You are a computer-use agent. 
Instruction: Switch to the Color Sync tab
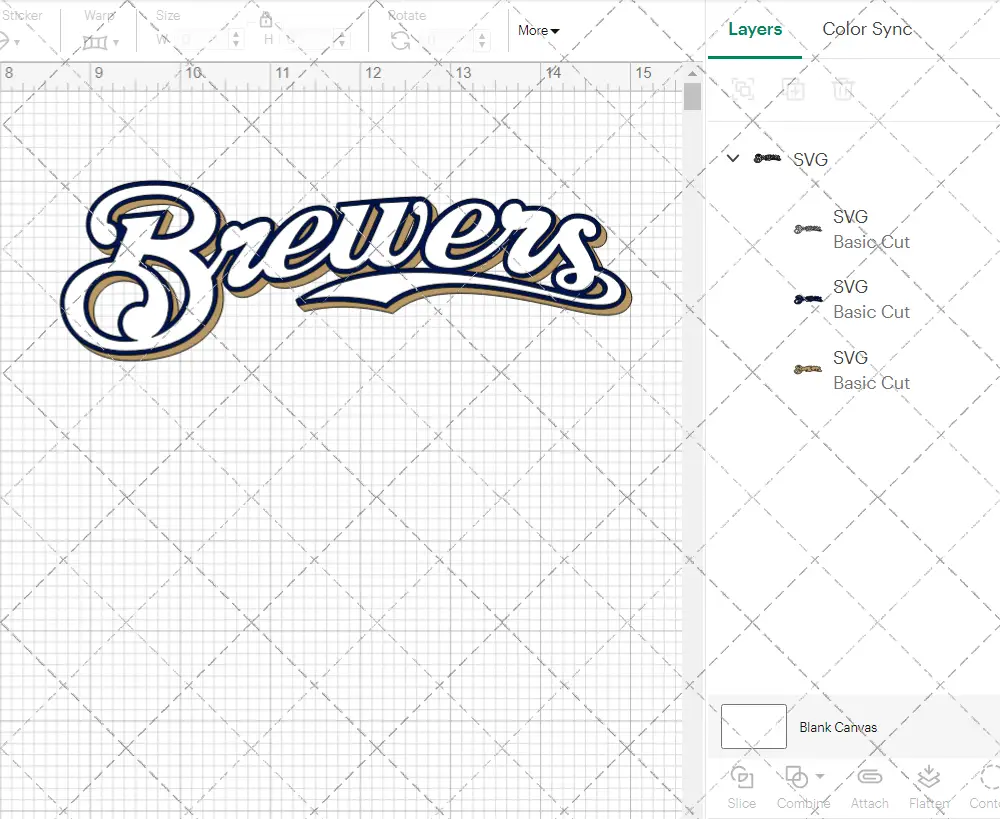coord(867,29)
